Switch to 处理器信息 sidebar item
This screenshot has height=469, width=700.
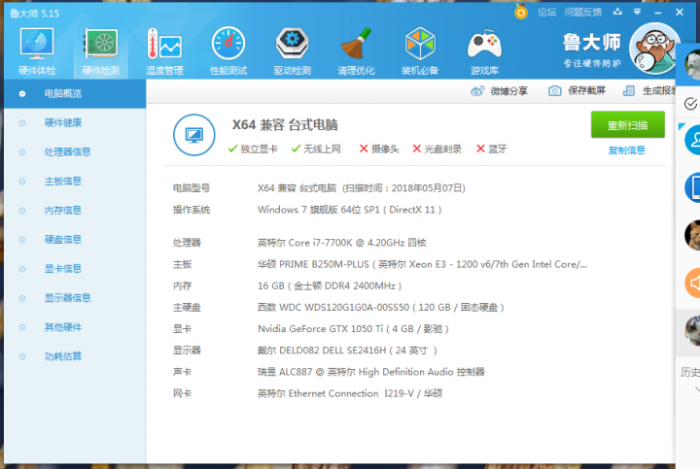68,152
